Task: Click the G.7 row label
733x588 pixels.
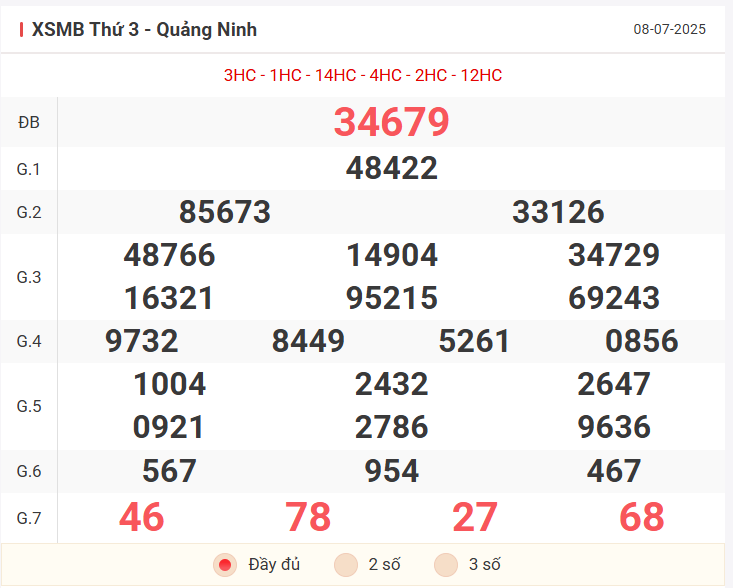Action: (29, 518)
